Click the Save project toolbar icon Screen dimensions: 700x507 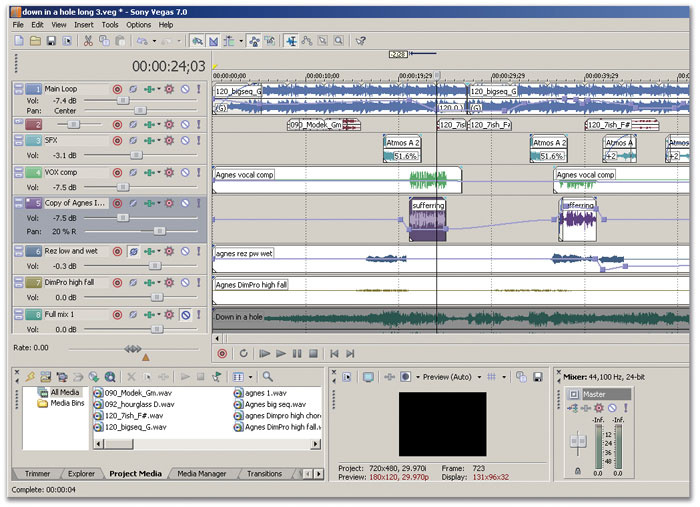[x=52, y=41]
